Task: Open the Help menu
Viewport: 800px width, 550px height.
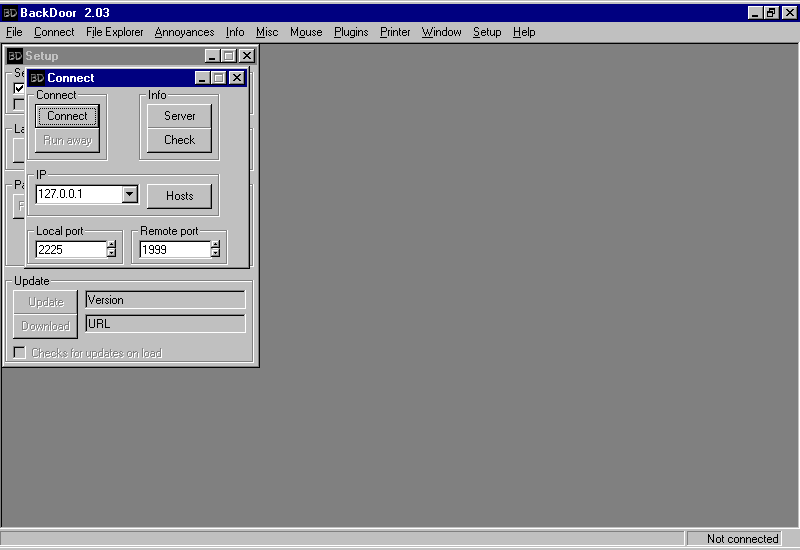Action: point(523,32)
